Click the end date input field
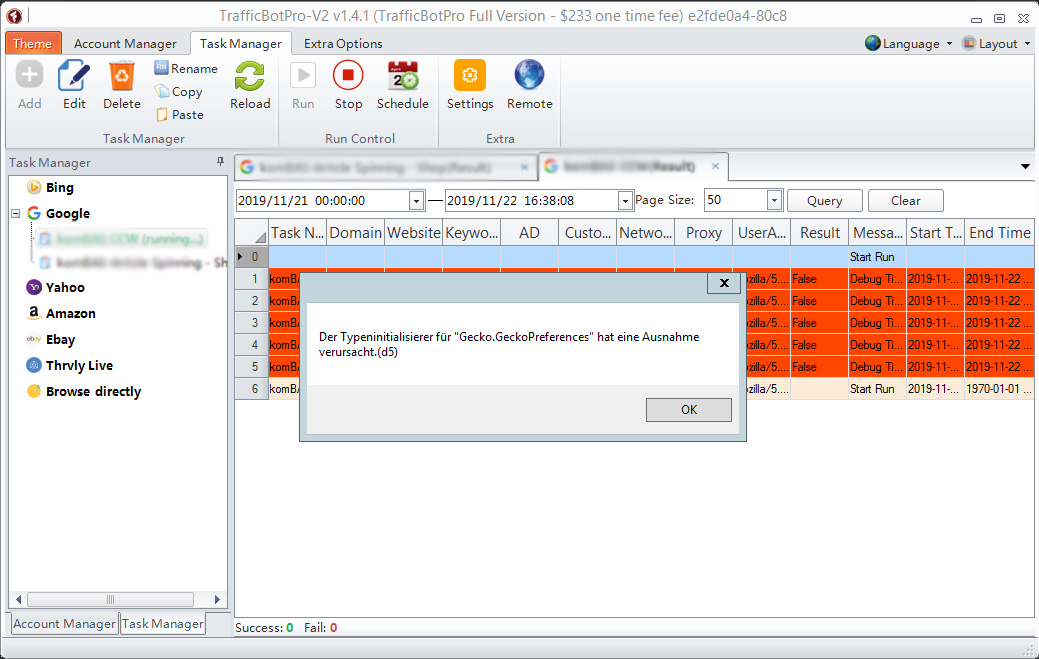Screen dimensions: 1039x659 tap(530, 201)
